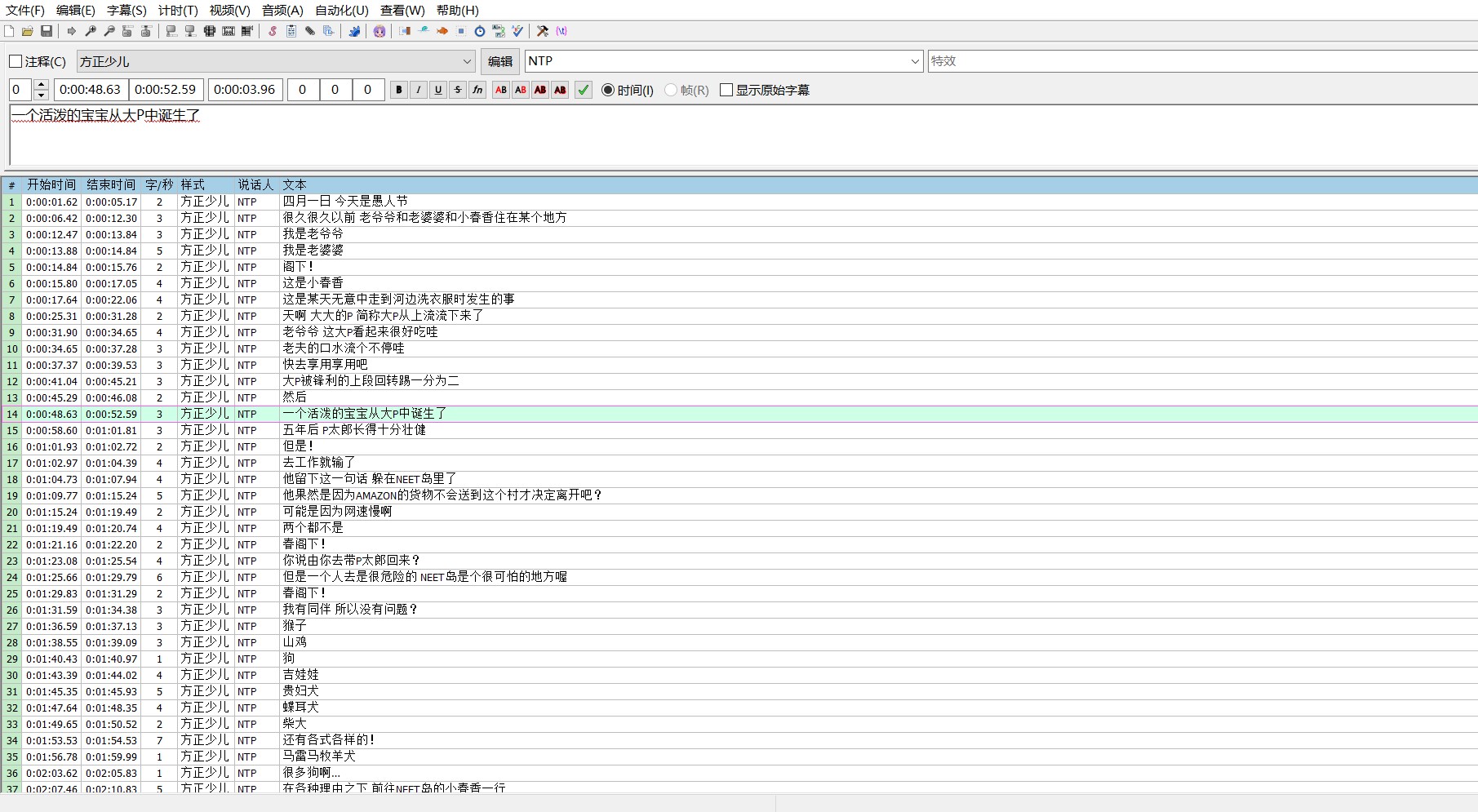This screenshot has width=1478, height=812.
Task: Open the 视频(V) menu
Action: tap(229, 11)
